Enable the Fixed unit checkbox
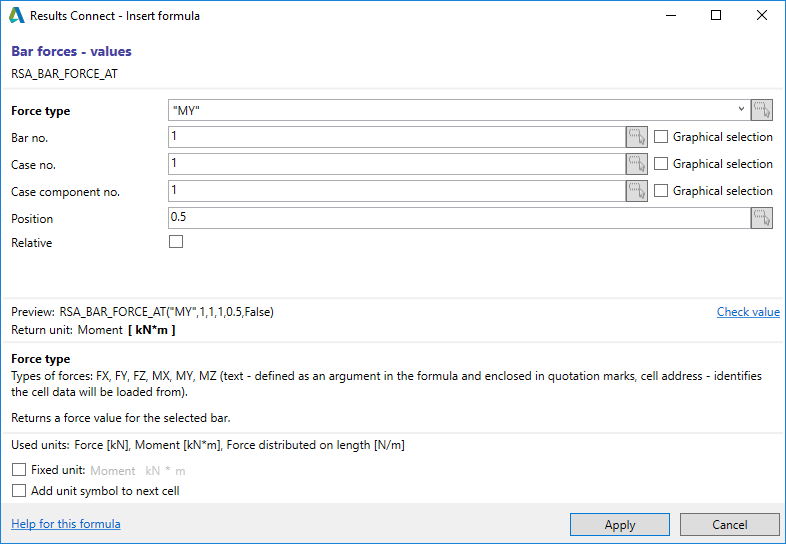 point(18,470)
